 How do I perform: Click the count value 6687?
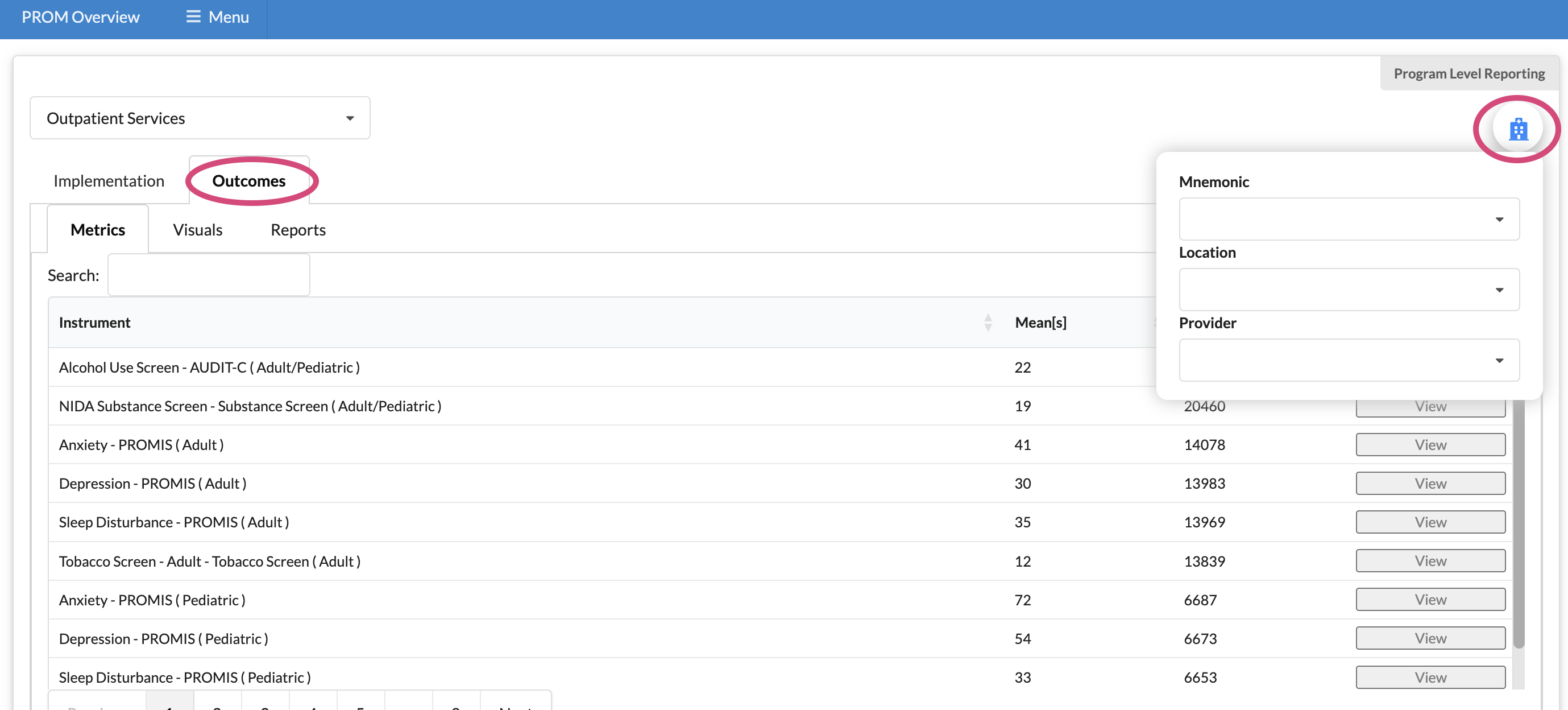pos(1200,600)
